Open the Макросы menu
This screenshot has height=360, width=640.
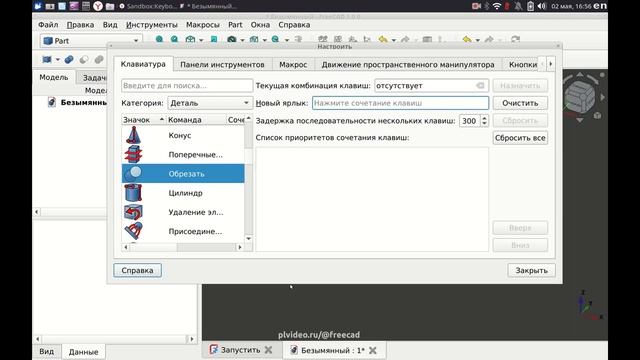(x=202, y=24)
